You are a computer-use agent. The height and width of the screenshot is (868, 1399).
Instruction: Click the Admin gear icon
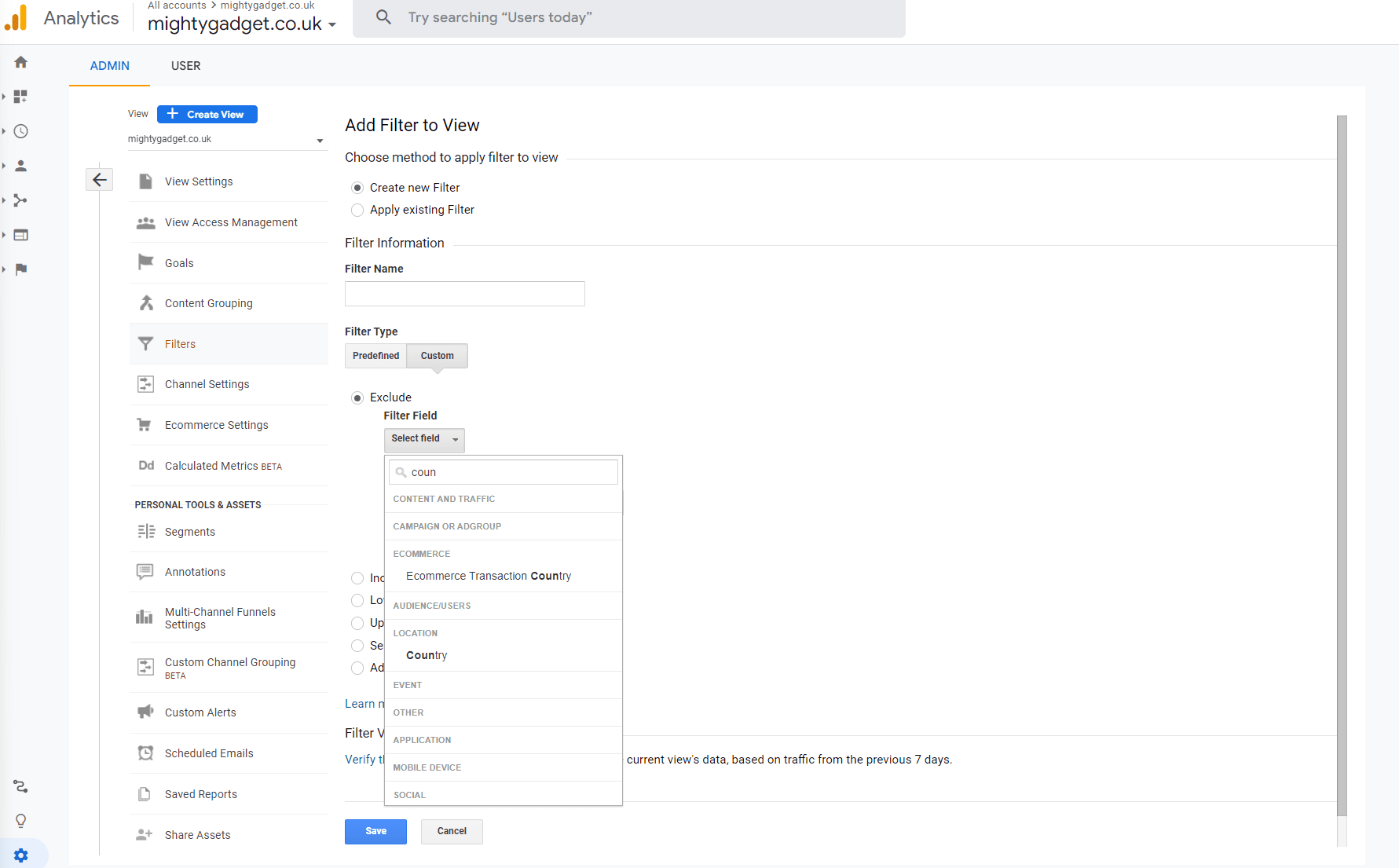click(21, 855)
